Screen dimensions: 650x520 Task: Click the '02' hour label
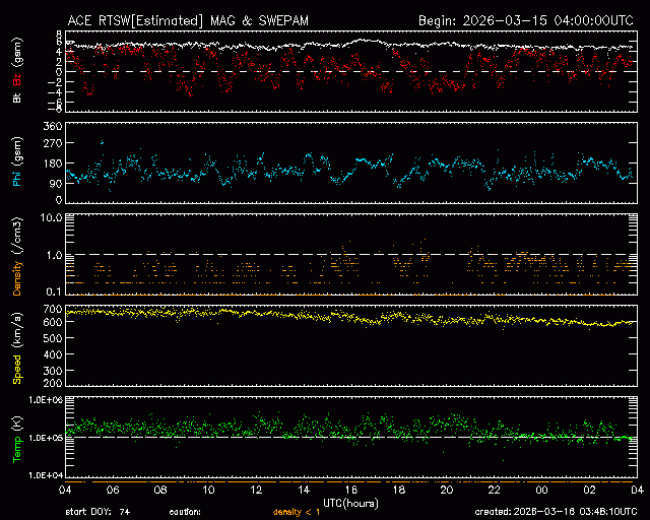[589, 490]
